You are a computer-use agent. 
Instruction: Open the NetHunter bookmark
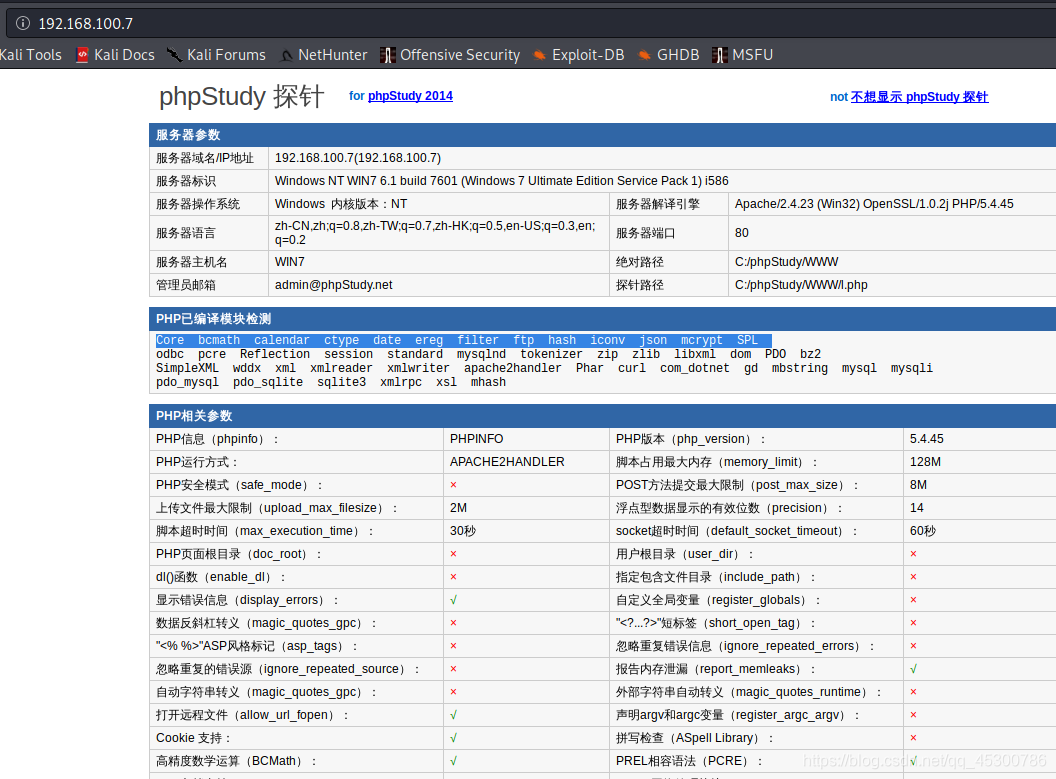pos(324,55)
